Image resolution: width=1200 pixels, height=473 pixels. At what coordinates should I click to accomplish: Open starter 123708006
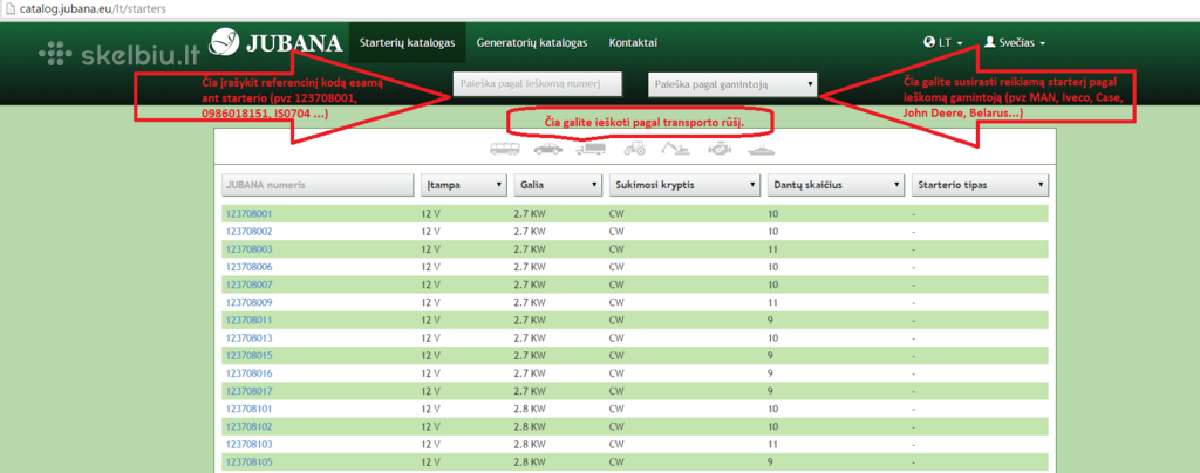pyautogui.click(x=249, y=267)
